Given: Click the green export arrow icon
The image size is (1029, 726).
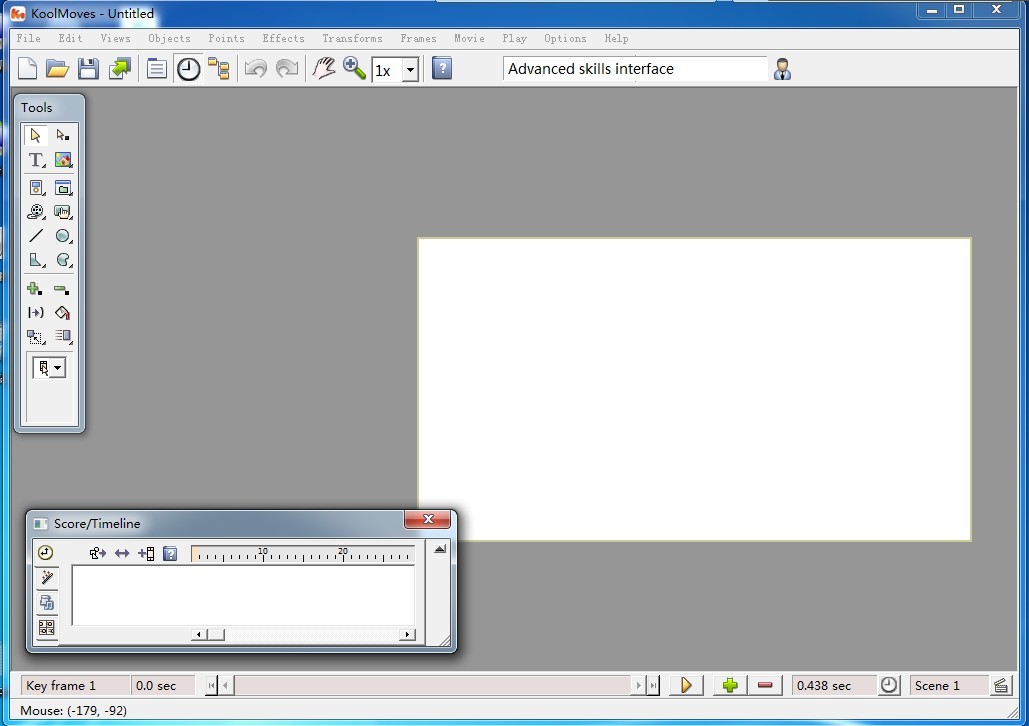Looking at the screenshot, I should pos(120,69).
